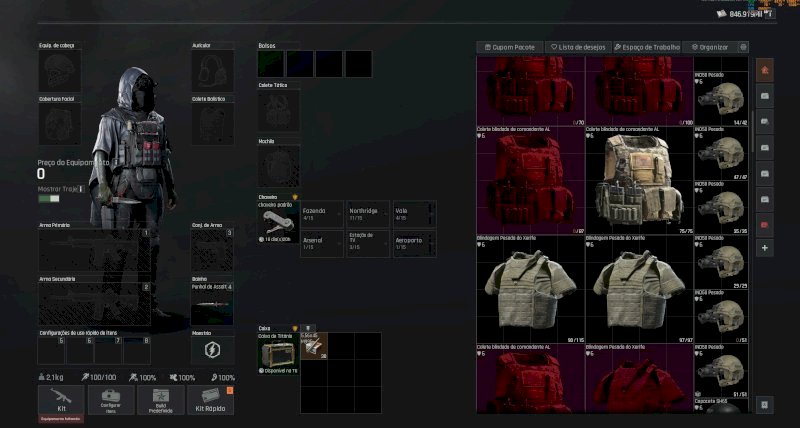
Task: Select the second grey storage container icon
Action: tap(764, 121)
